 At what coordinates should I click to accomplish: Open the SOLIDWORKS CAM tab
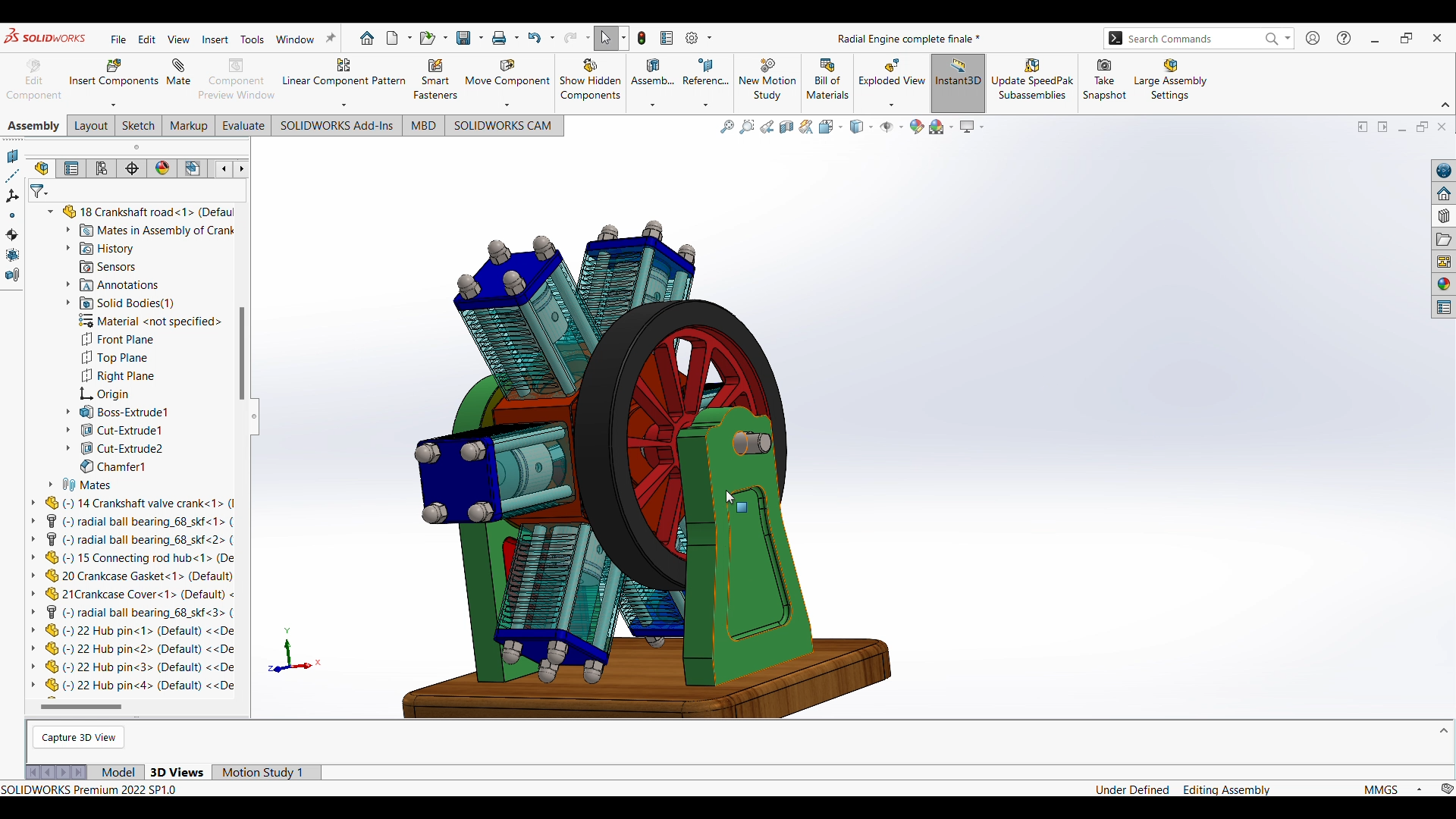click(x=503, y=126)
